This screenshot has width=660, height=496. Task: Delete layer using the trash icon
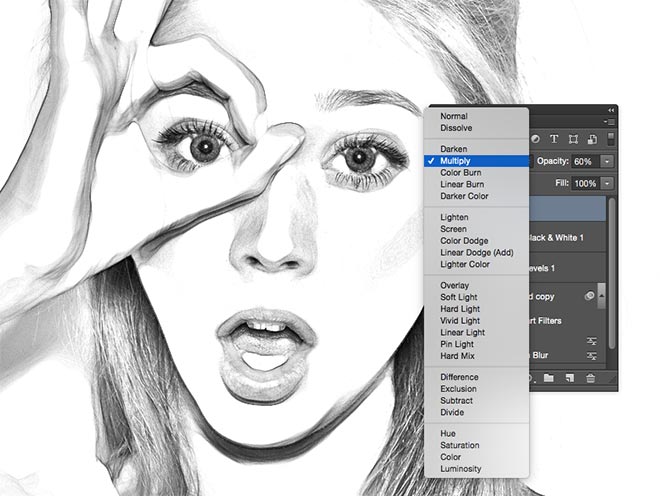point(590,378)
